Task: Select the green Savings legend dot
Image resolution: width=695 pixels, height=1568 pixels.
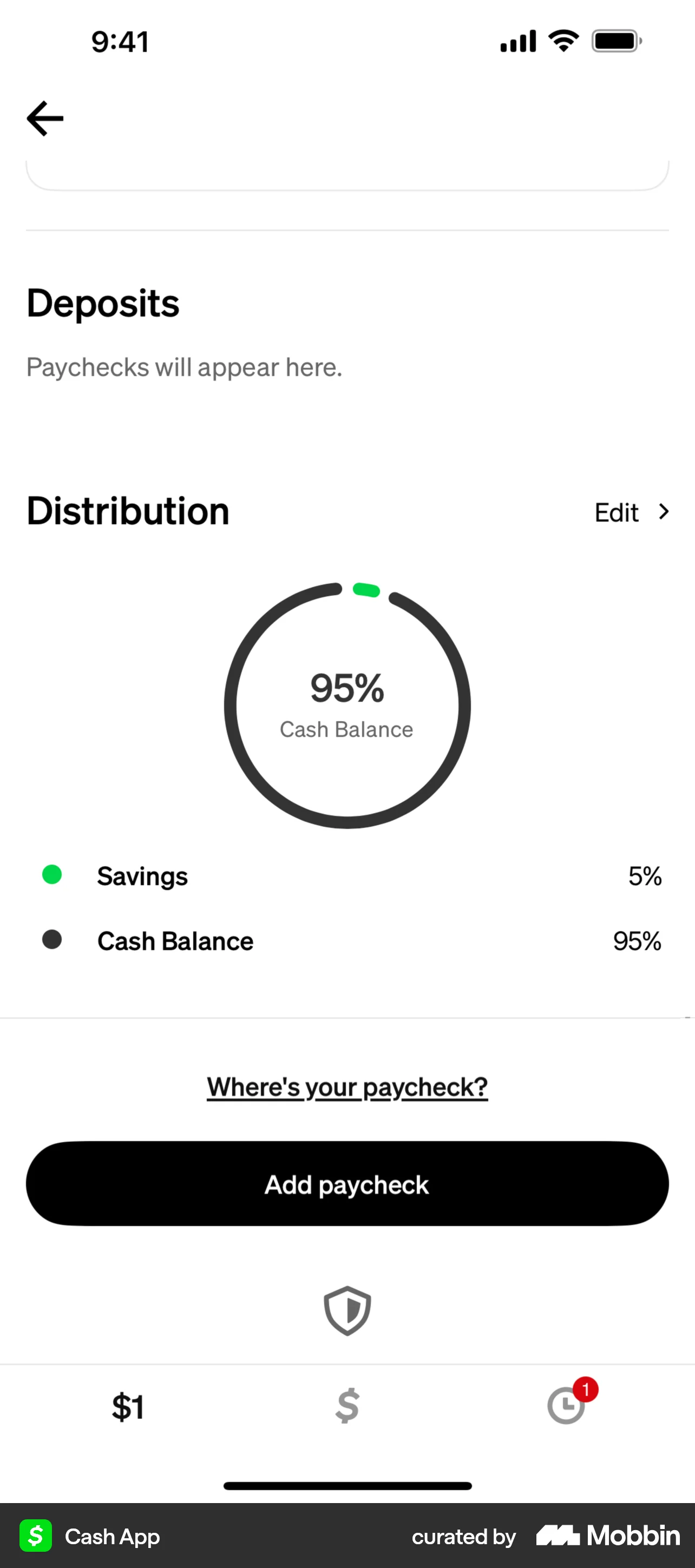Action: tap(53, 875)
